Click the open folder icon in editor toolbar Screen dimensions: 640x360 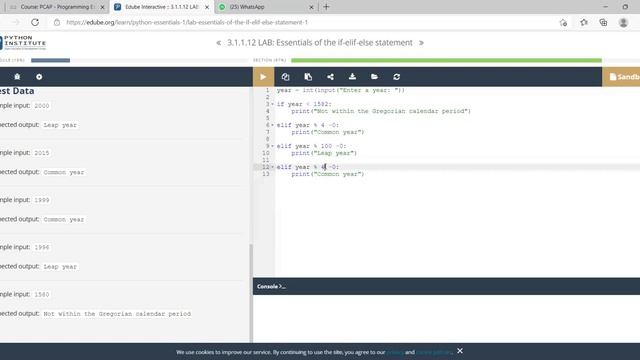pos(374,77)
